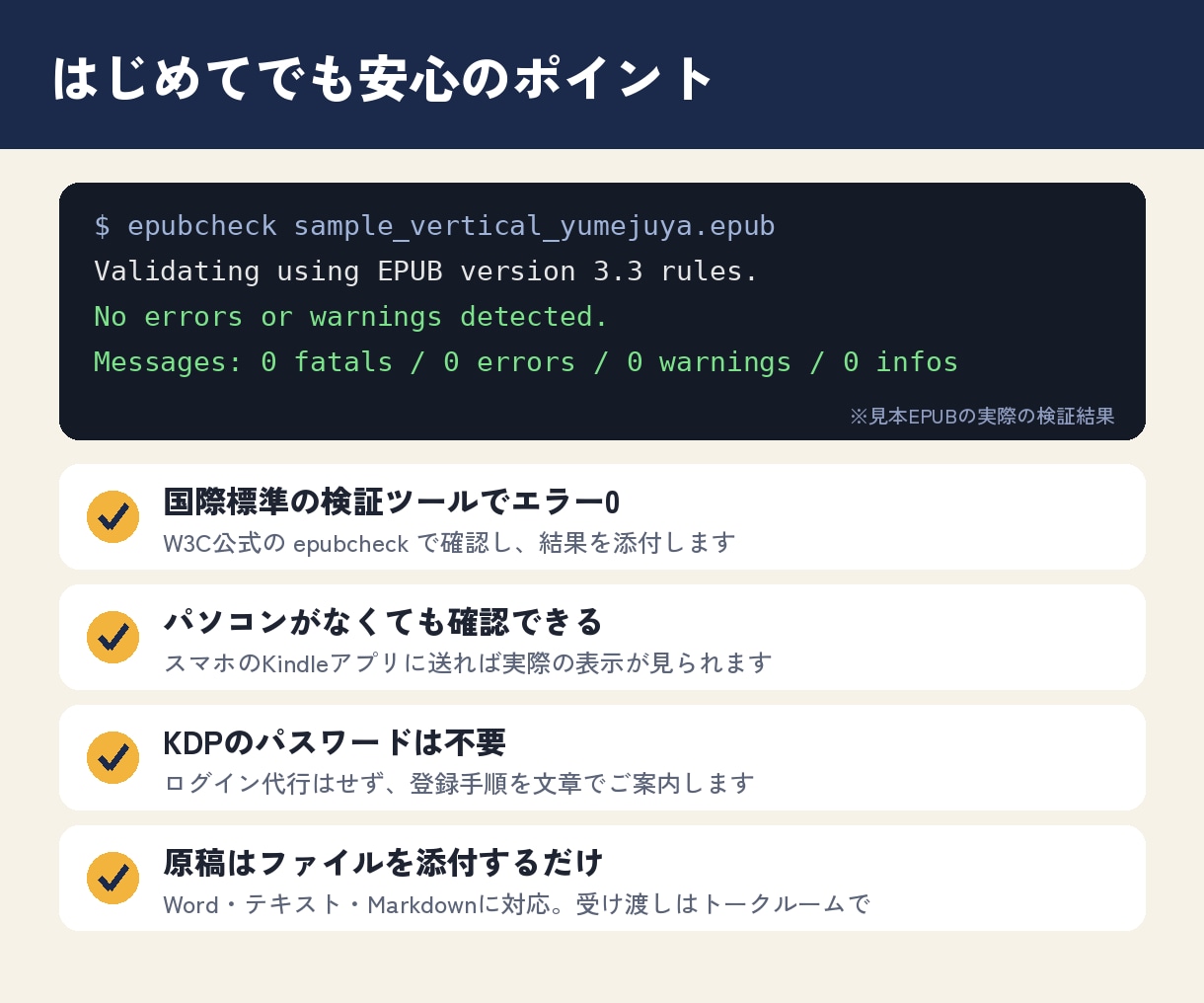Click the description ログイン代行はせず、登録手順を文章でご案内します
This screenshot has height=1003, width=1204.
[x=459, y=784]
